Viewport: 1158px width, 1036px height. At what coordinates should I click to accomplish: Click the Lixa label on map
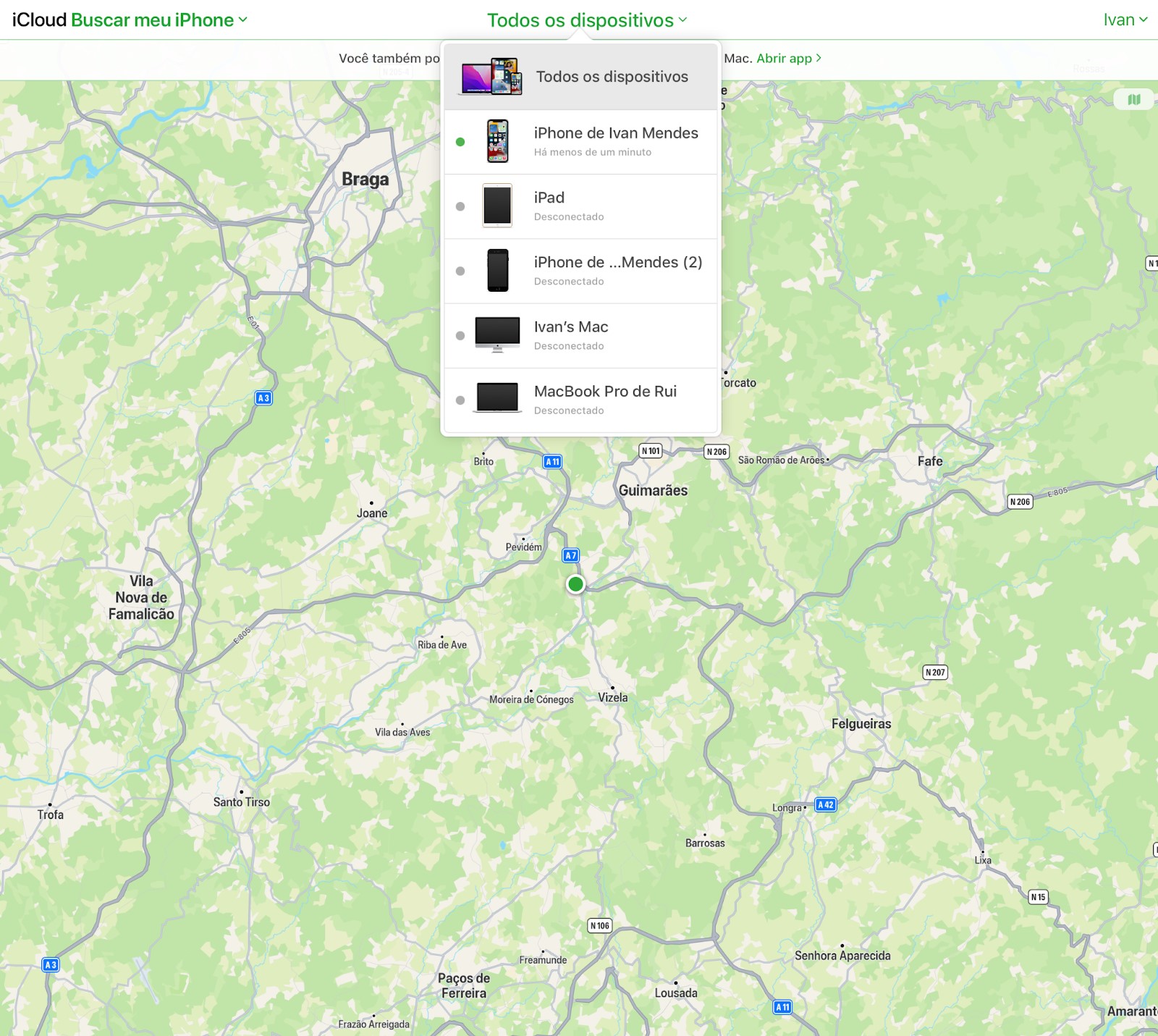tap(983, 860)
